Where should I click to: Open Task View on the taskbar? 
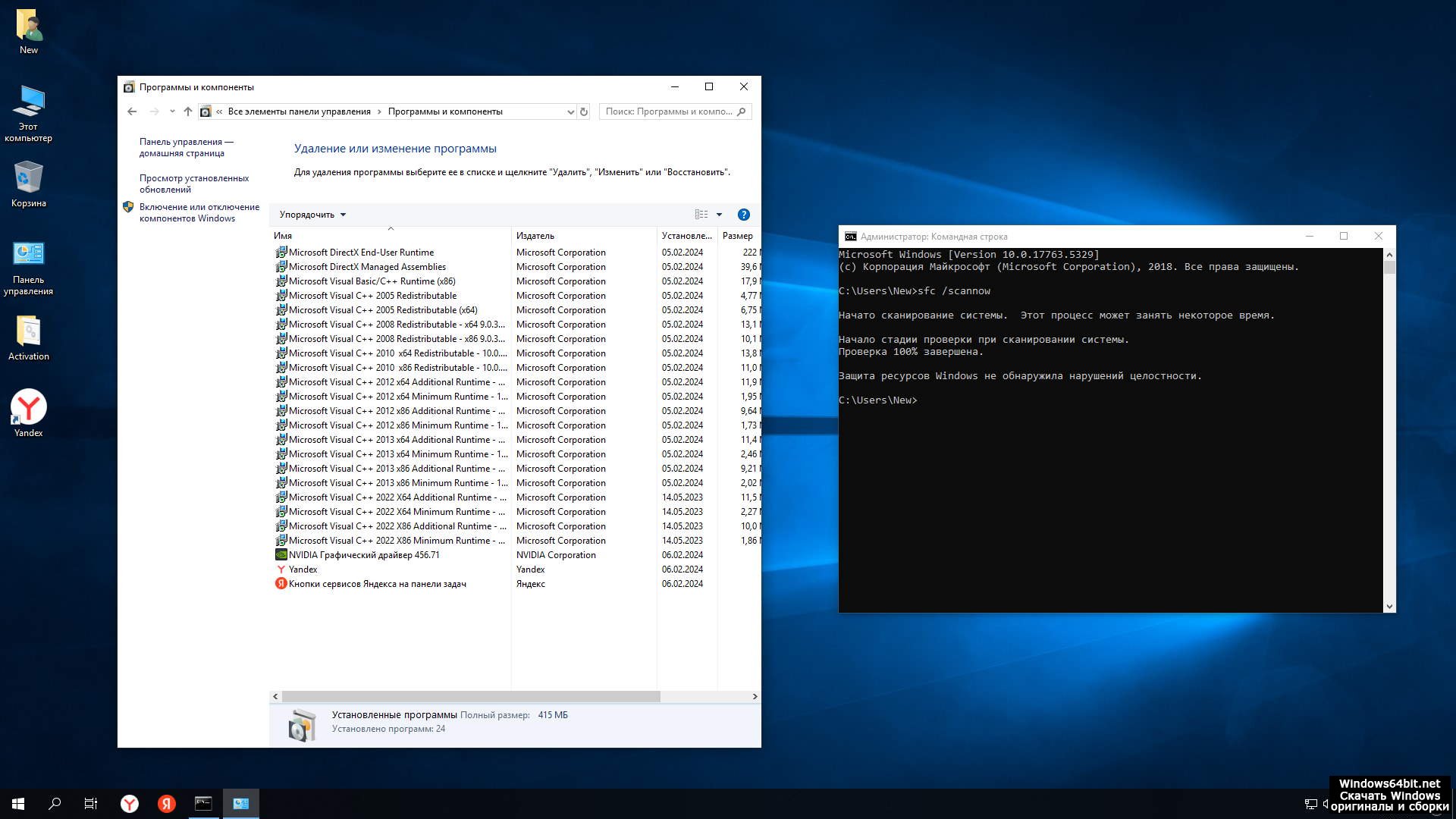tap(91, 804)
